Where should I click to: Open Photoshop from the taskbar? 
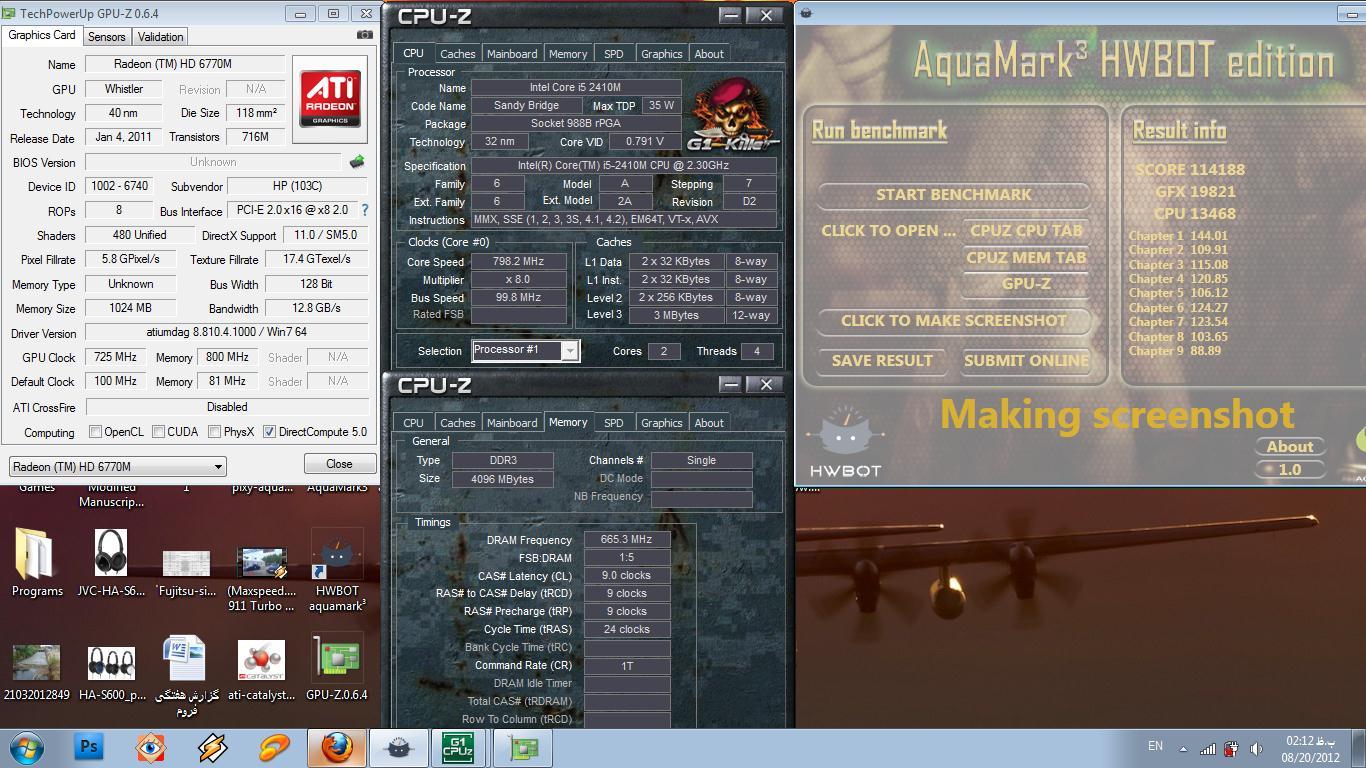point(88,746)
